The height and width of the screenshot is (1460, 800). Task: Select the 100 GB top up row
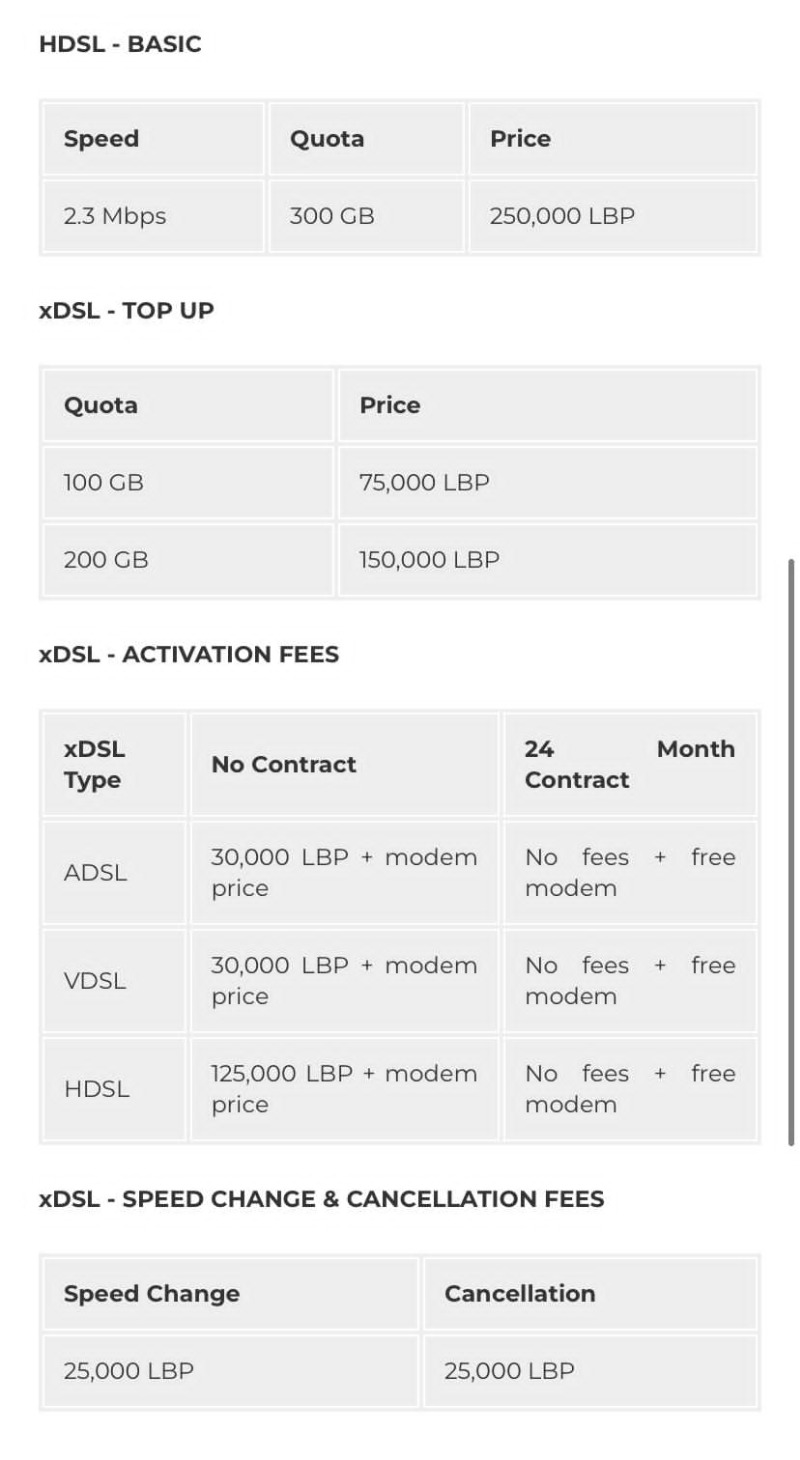[x=400, y=482]
